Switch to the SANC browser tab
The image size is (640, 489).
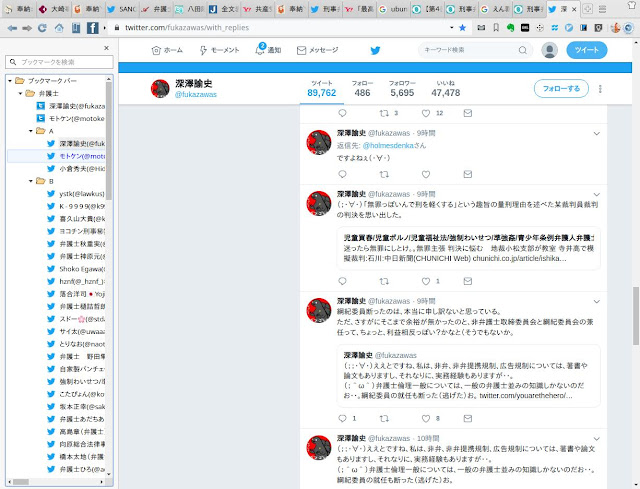[x=121, y=9]
